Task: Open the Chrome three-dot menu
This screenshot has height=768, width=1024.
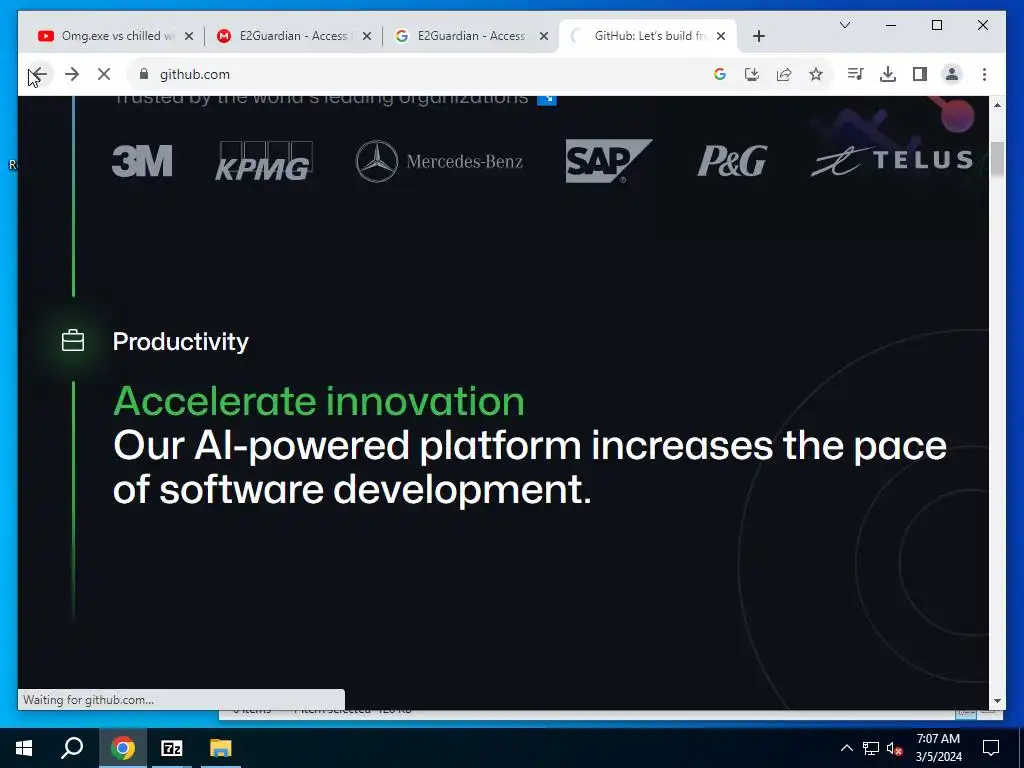Action: [984, 74]
